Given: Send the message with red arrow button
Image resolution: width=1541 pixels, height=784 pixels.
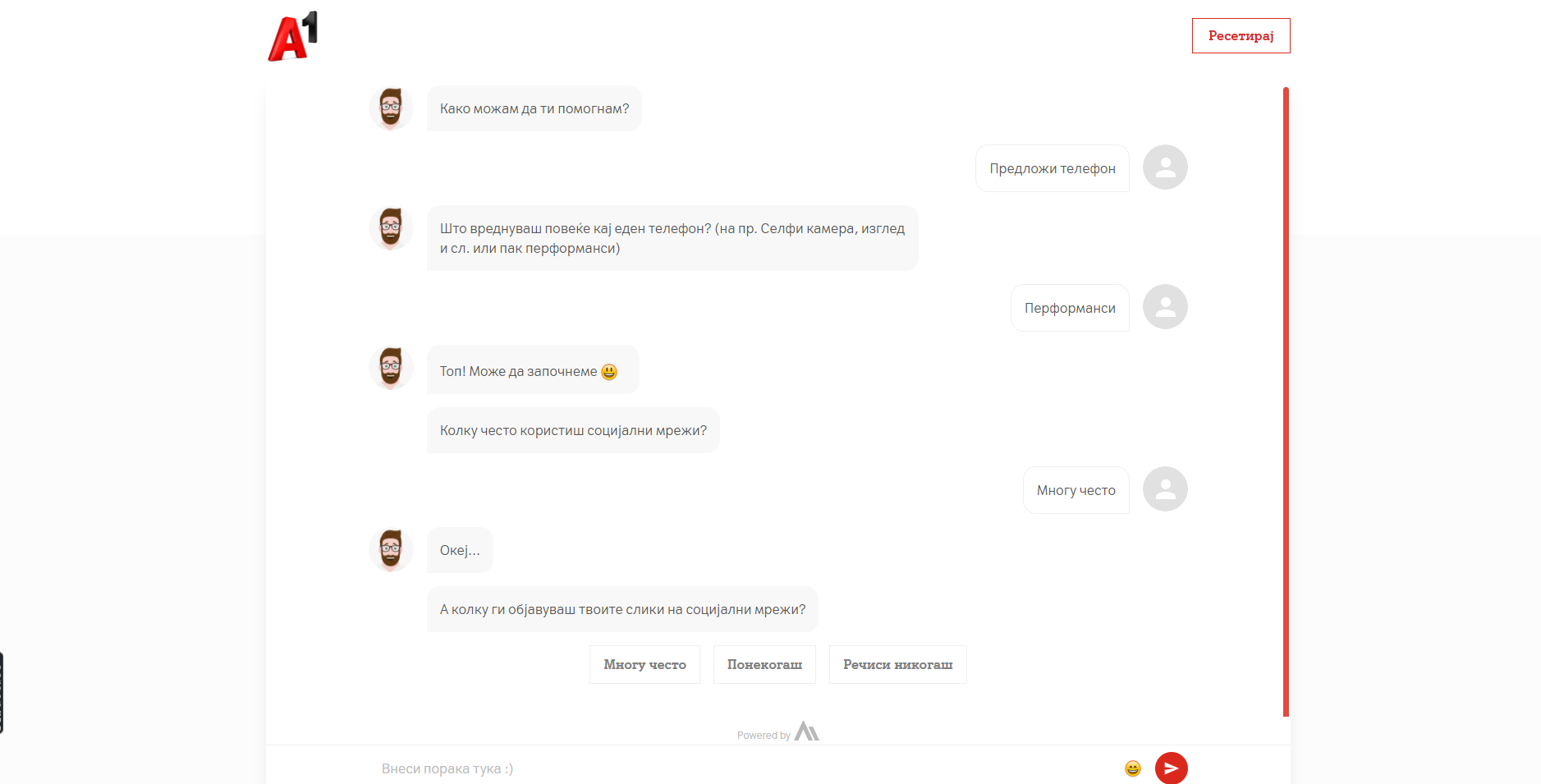Looking at the screenshot, I should 1171,768.
